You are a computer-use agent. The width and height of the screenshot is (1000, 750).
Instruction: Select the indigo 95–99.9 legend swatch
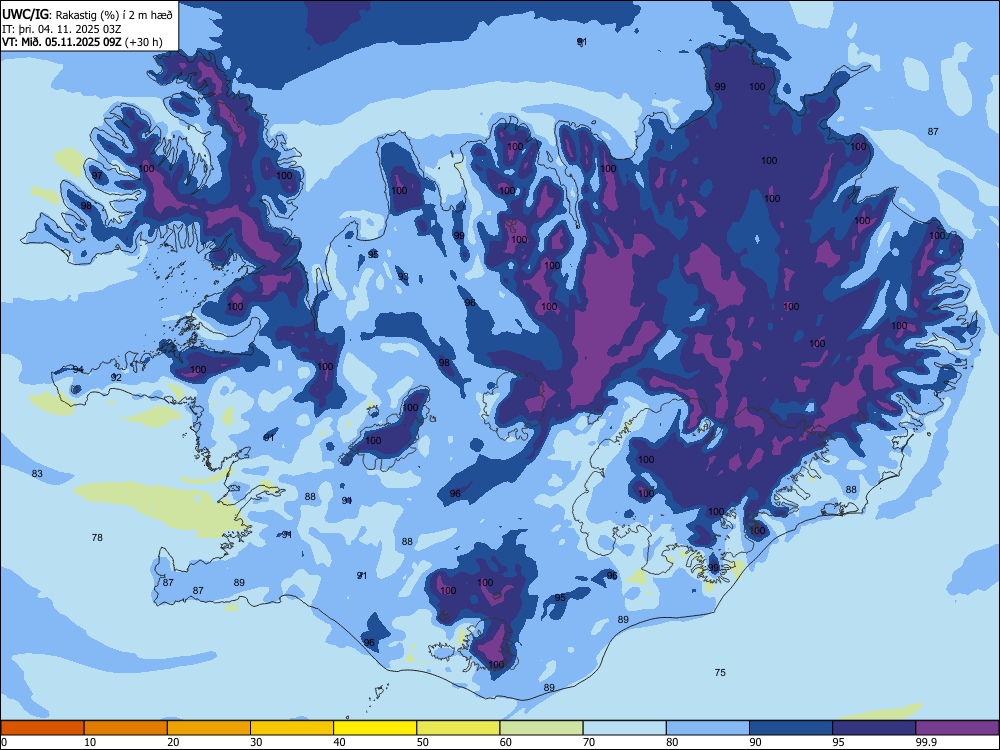[x=874, y=728]
